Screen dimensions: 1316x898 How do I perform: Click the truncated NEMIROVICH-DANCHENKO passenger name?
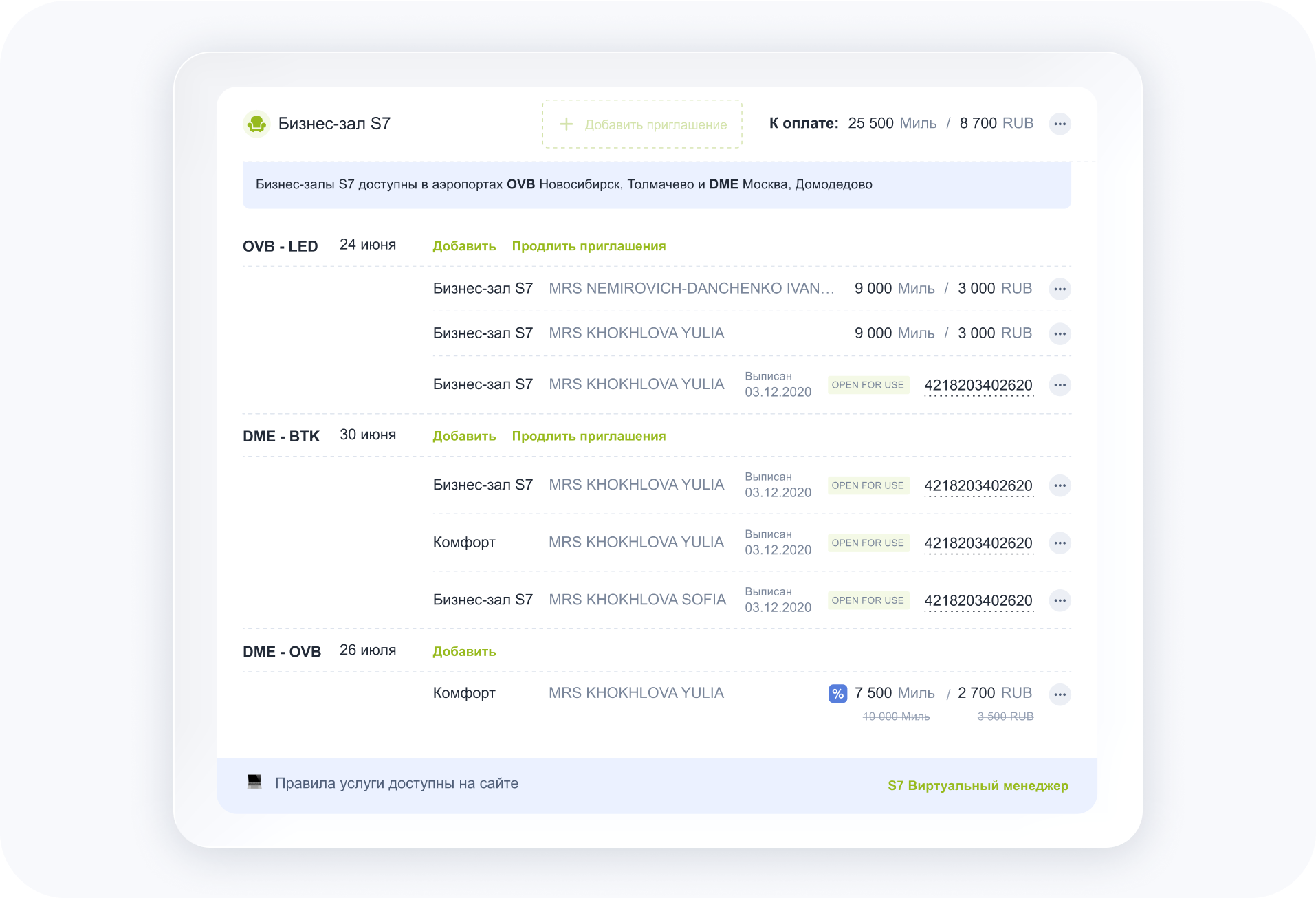pos(691,289)
